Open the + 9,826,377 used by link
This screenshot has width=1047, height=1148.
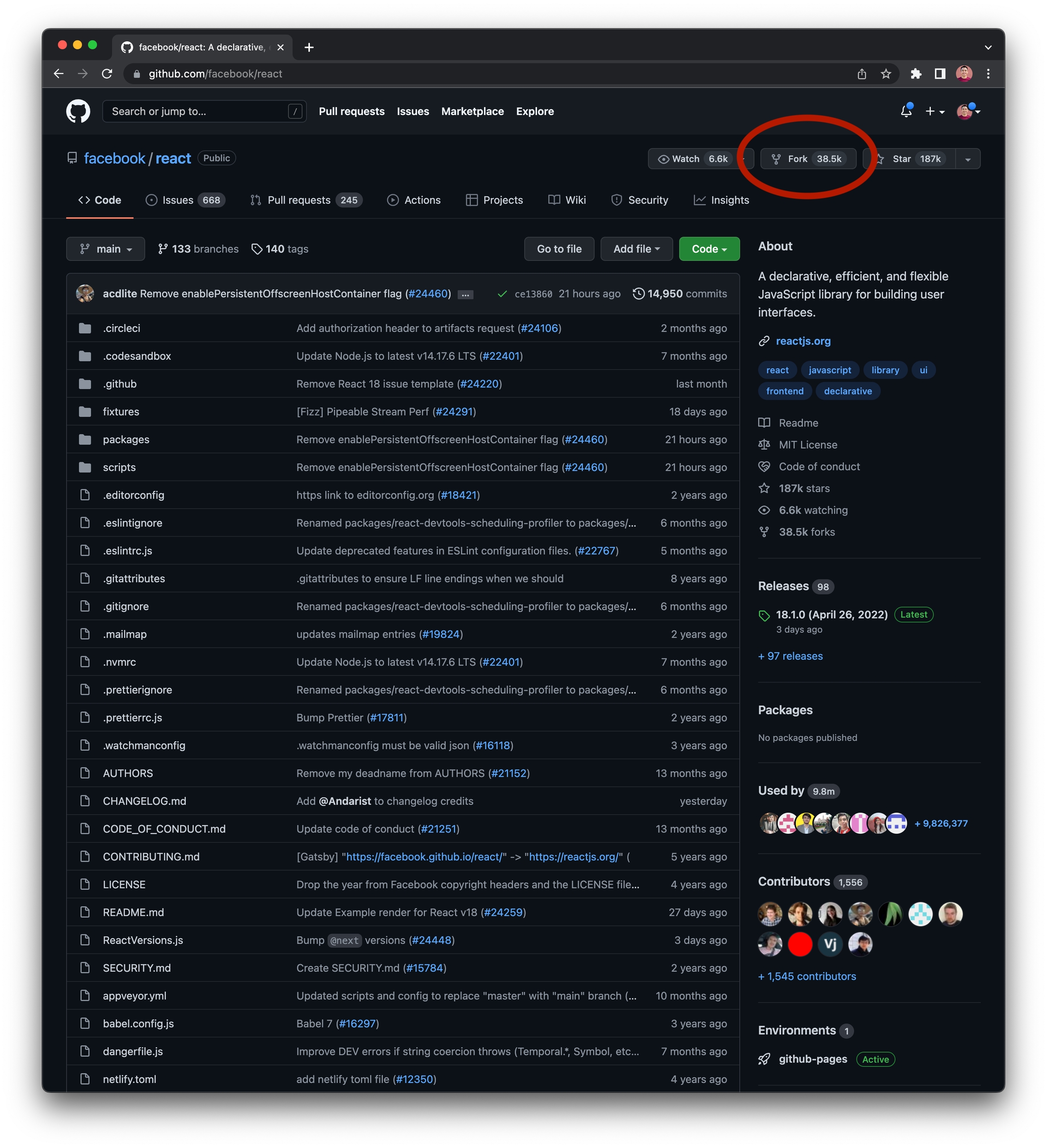[941, 824]
